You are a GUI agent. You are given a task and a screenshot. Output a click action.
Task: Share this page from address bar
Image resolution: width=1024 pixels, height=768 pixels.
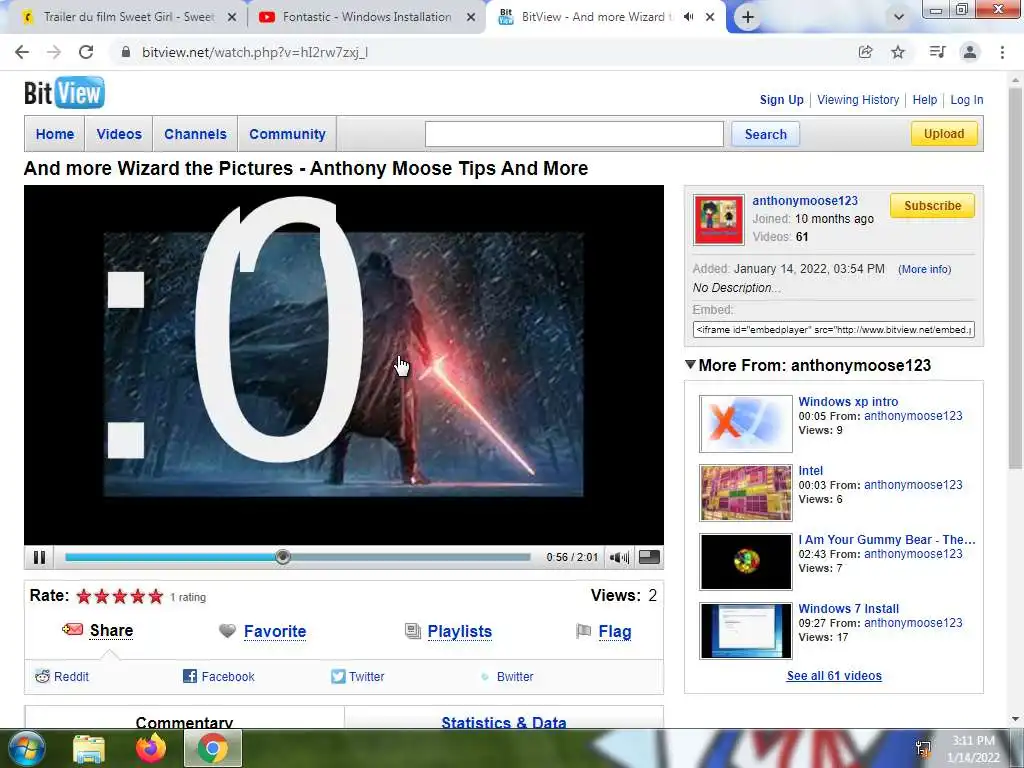click(865, 52)
